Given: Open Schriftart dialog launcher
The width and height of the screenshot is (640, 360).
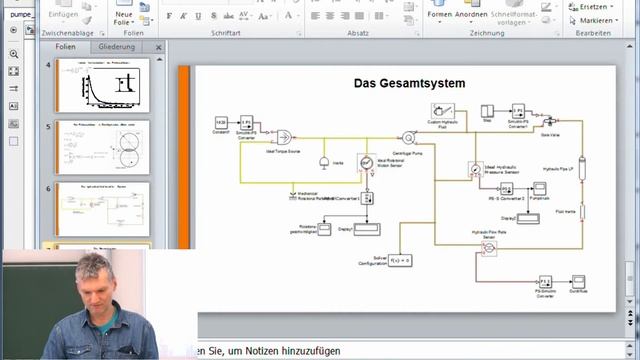Looking at the screenshot, I should point(298,33).
